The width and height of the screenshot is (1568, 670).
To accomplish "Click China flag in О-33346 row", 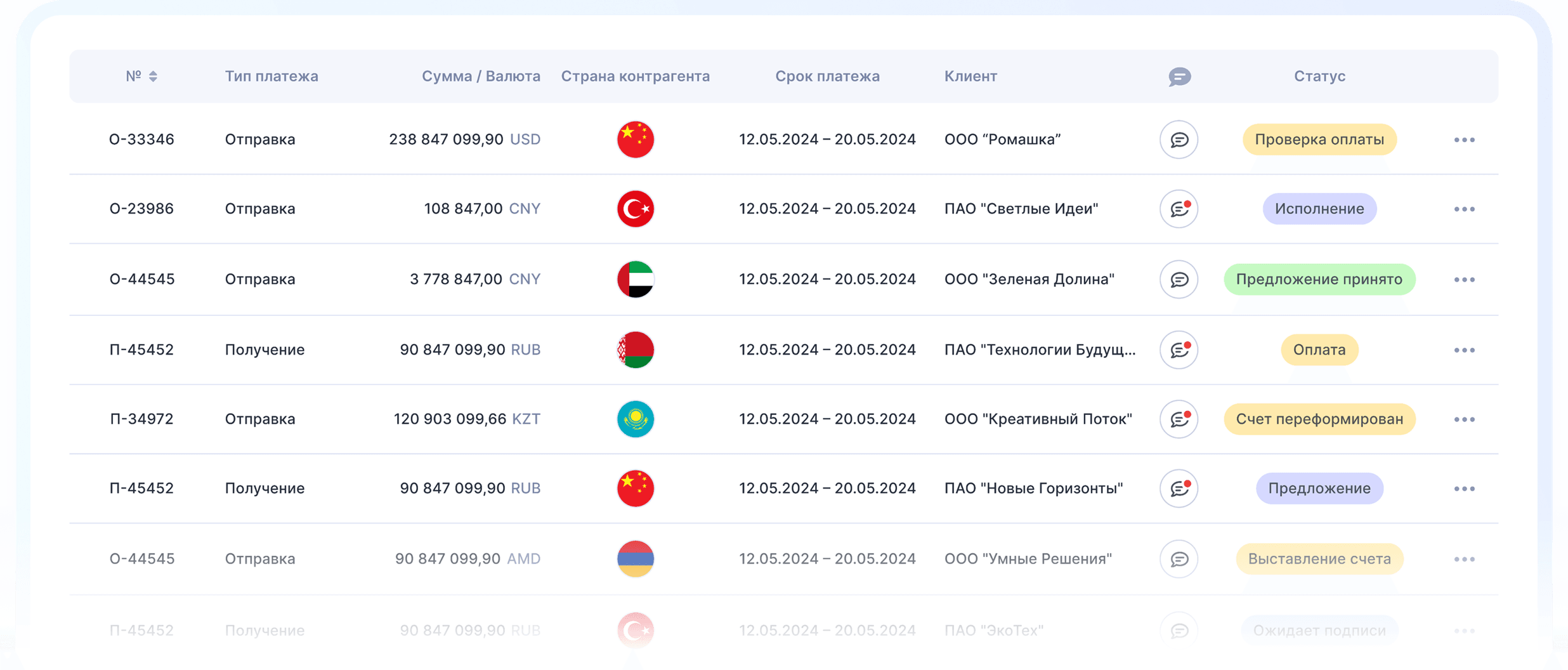I will tap(636, 140).
